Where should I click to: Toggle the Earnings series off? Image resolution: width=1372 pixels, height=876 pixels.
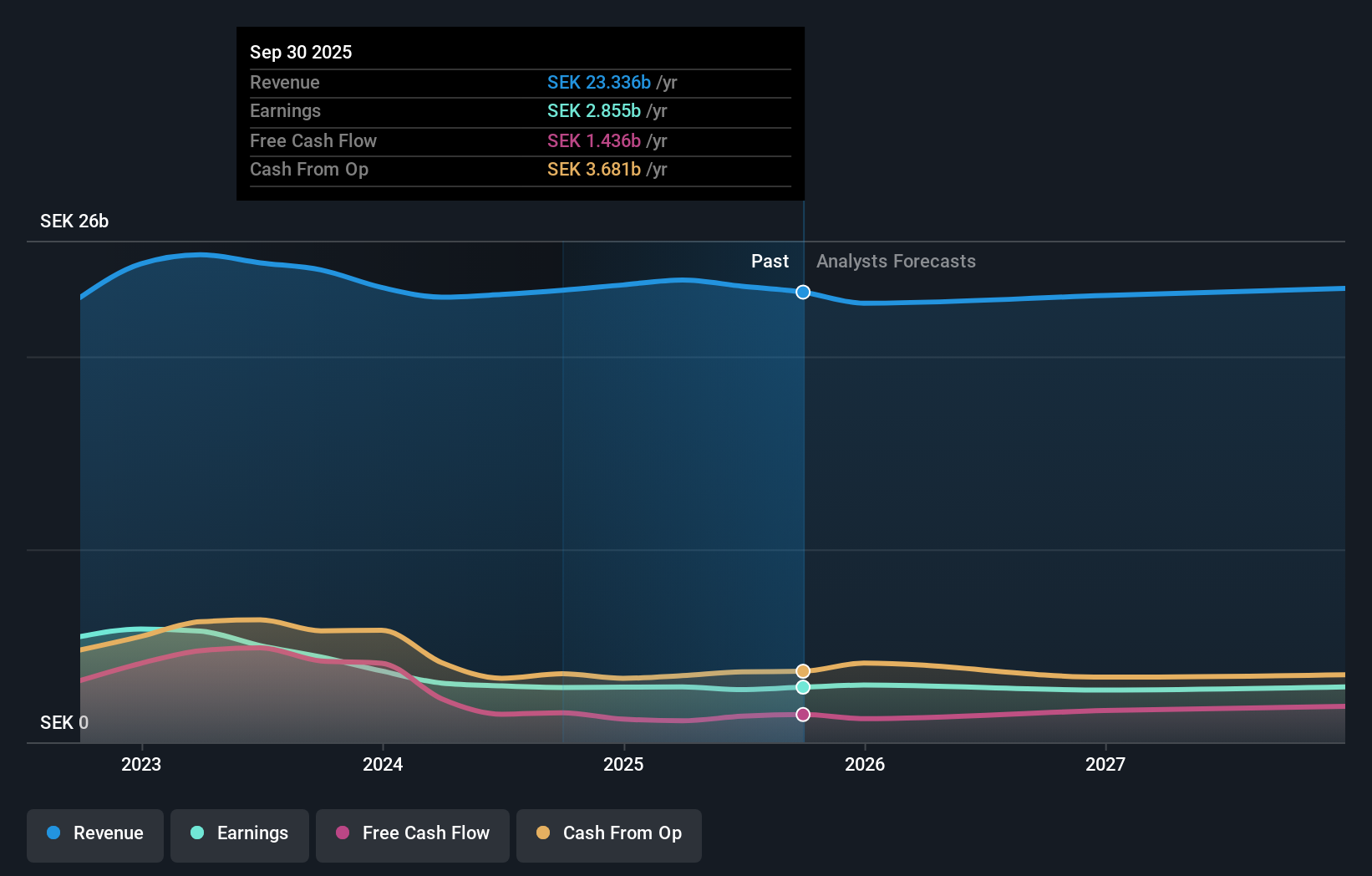tap(240, 833)
